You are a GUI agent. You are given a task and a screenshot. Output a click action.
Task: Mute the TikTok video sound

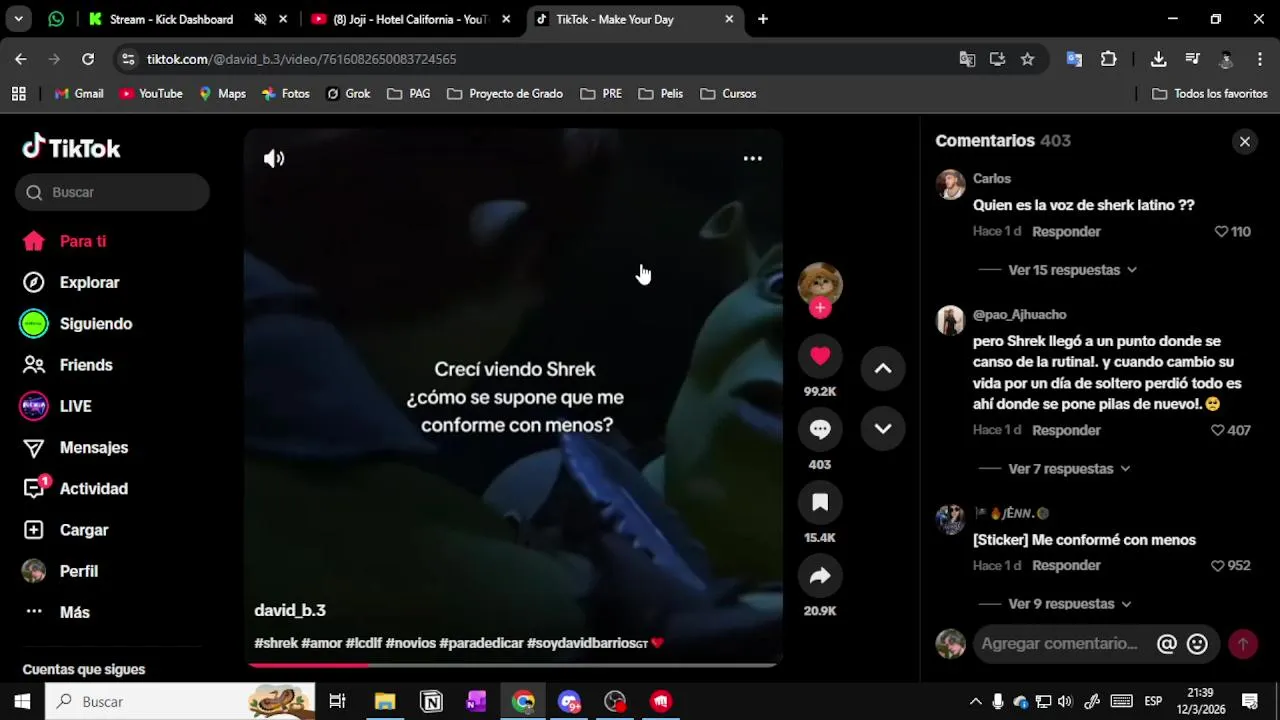[x=274, y=158]
